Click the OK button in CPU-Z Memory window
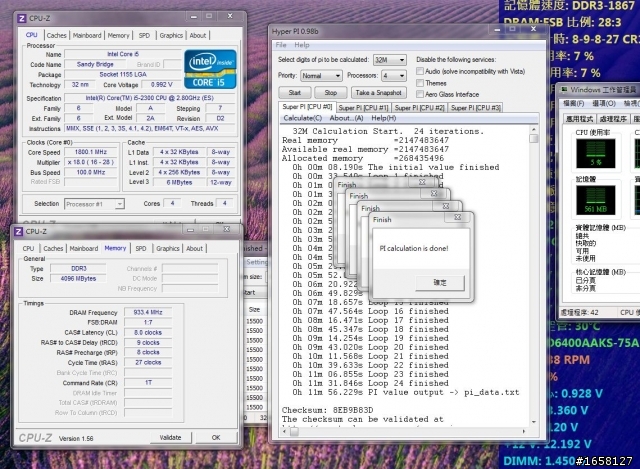The image size is (640, 469). [x=216, y=438]
